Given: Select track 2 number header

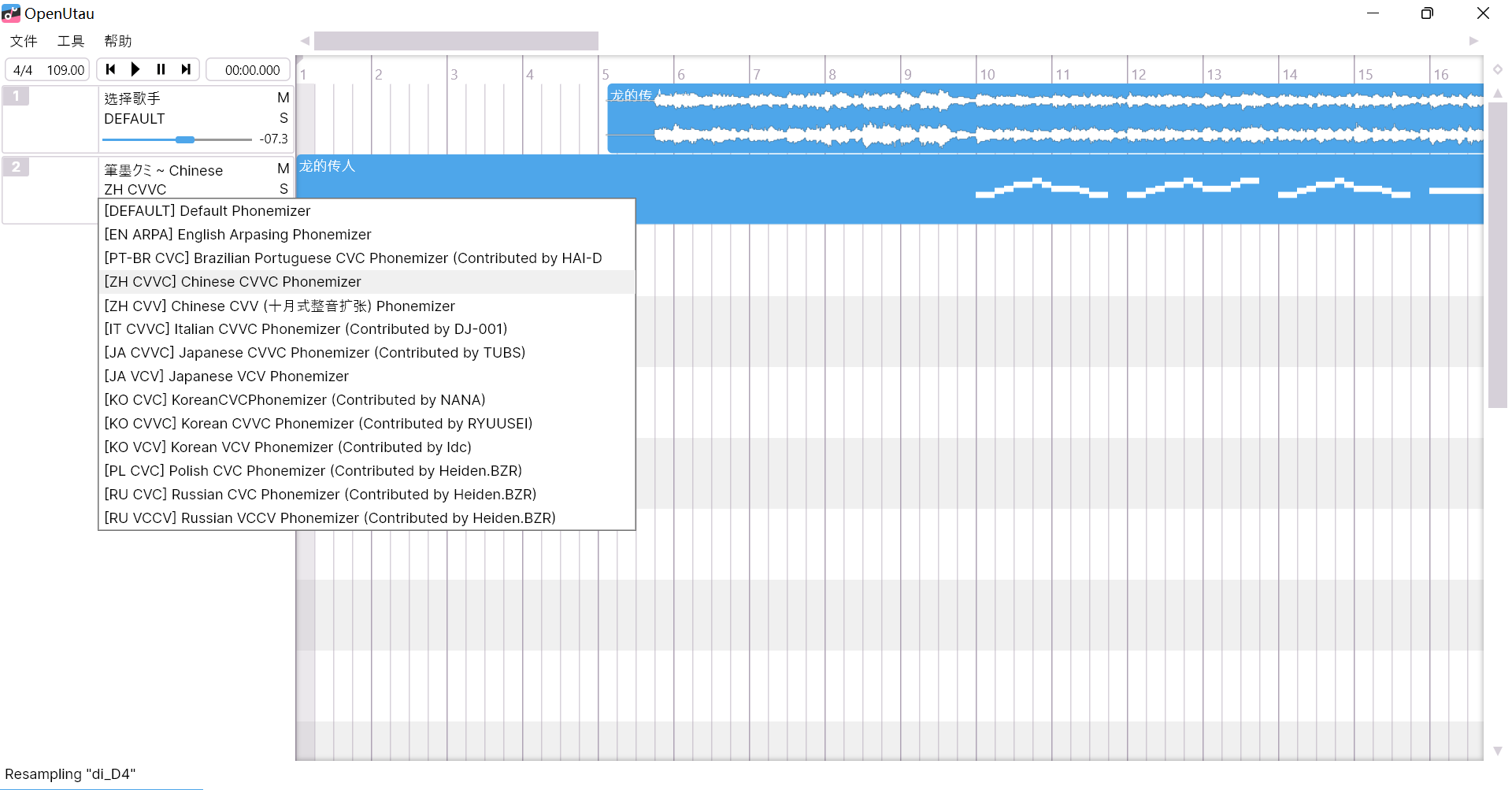Looking at the screenshot, I should [x=16, y=167].
